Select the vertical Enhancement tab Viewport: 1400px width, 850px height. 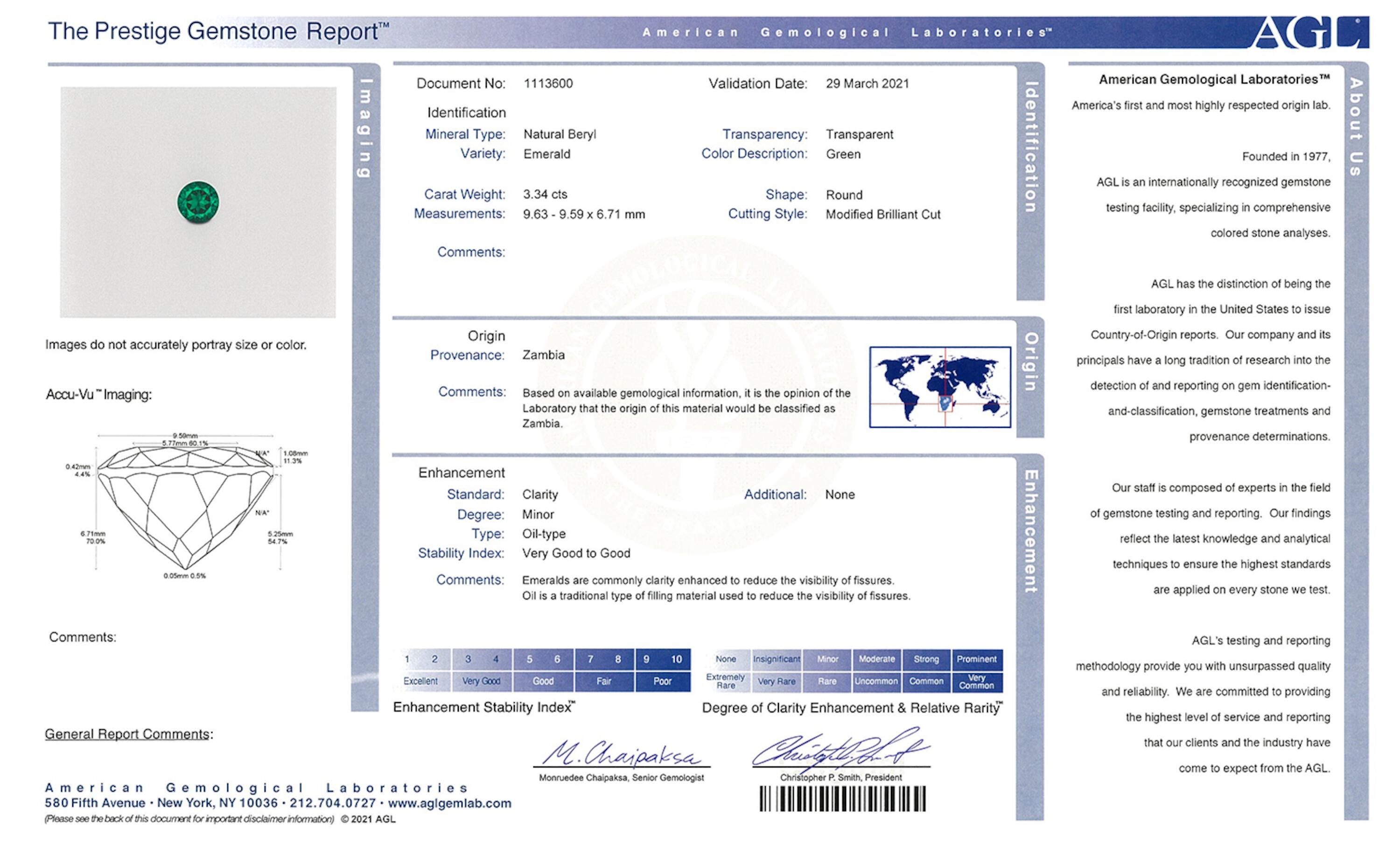click(x=1031, y=531)
